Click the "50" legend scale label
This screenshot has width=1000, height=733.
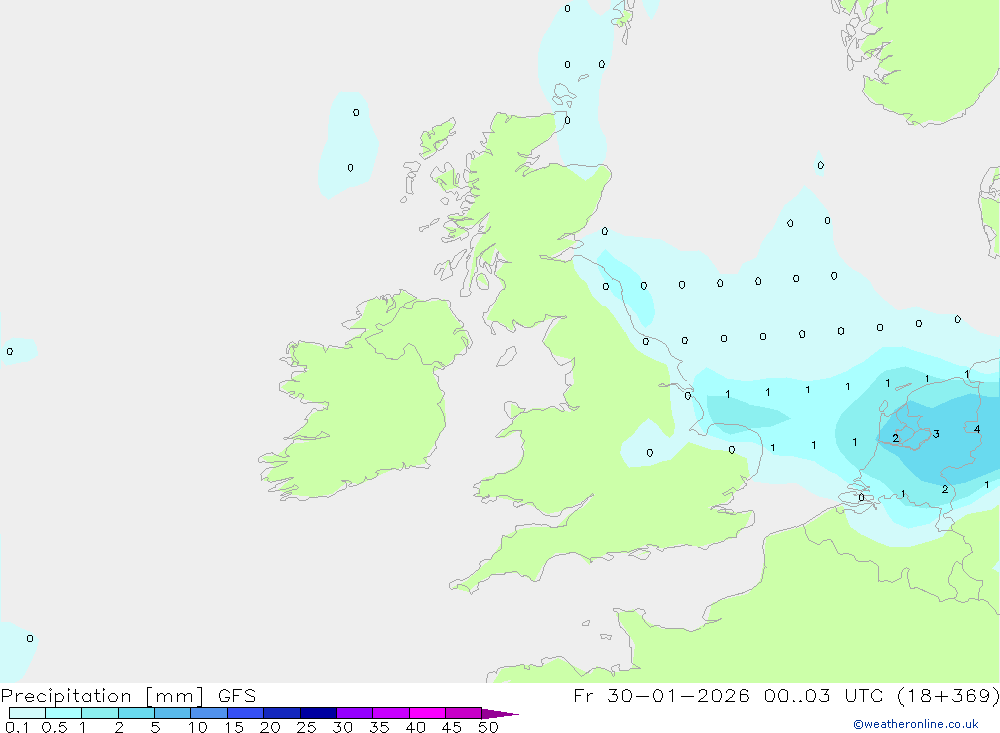[x=489, y=727]
